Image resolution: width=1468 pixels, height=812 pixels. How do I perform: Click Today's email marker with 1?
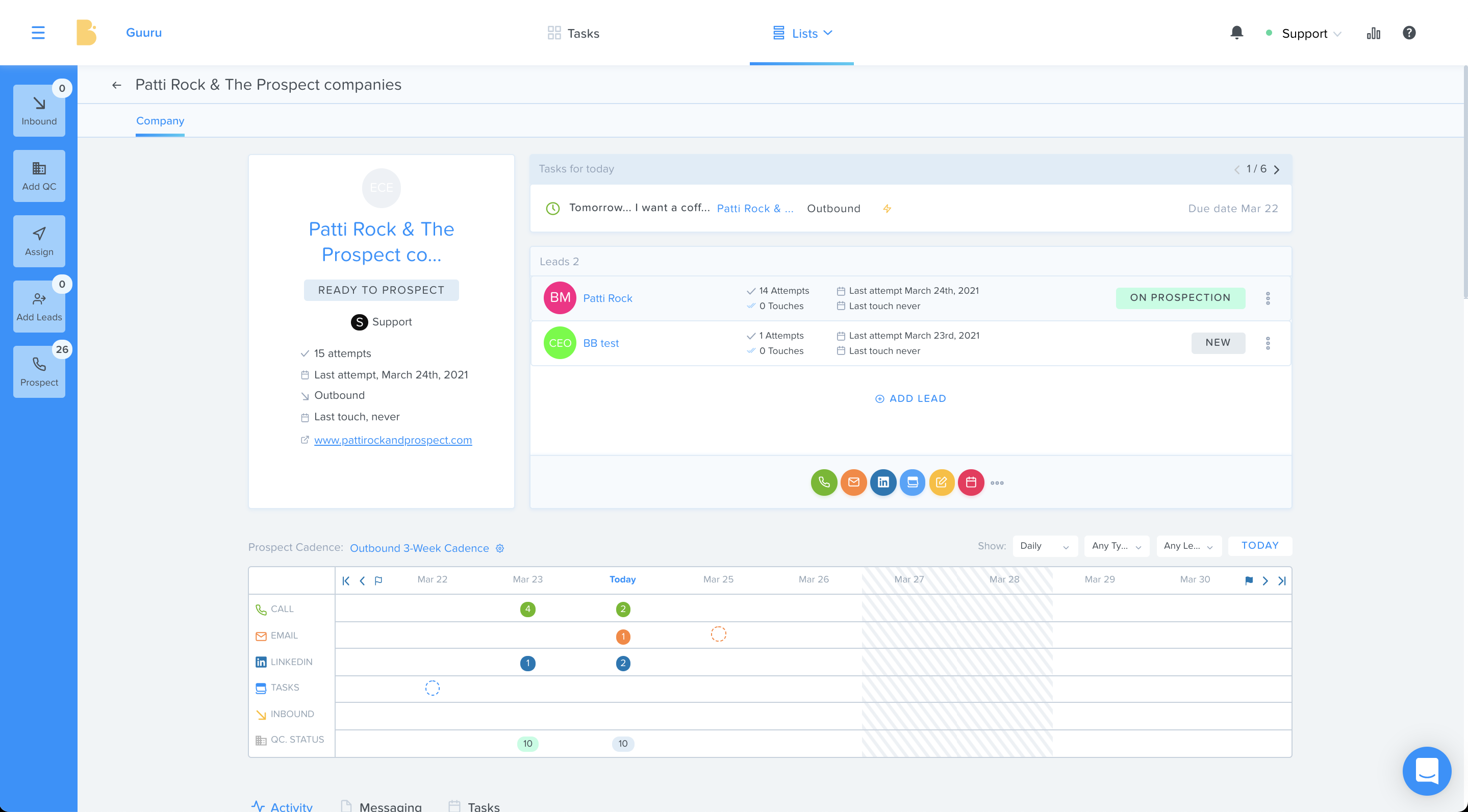[623, 637]
